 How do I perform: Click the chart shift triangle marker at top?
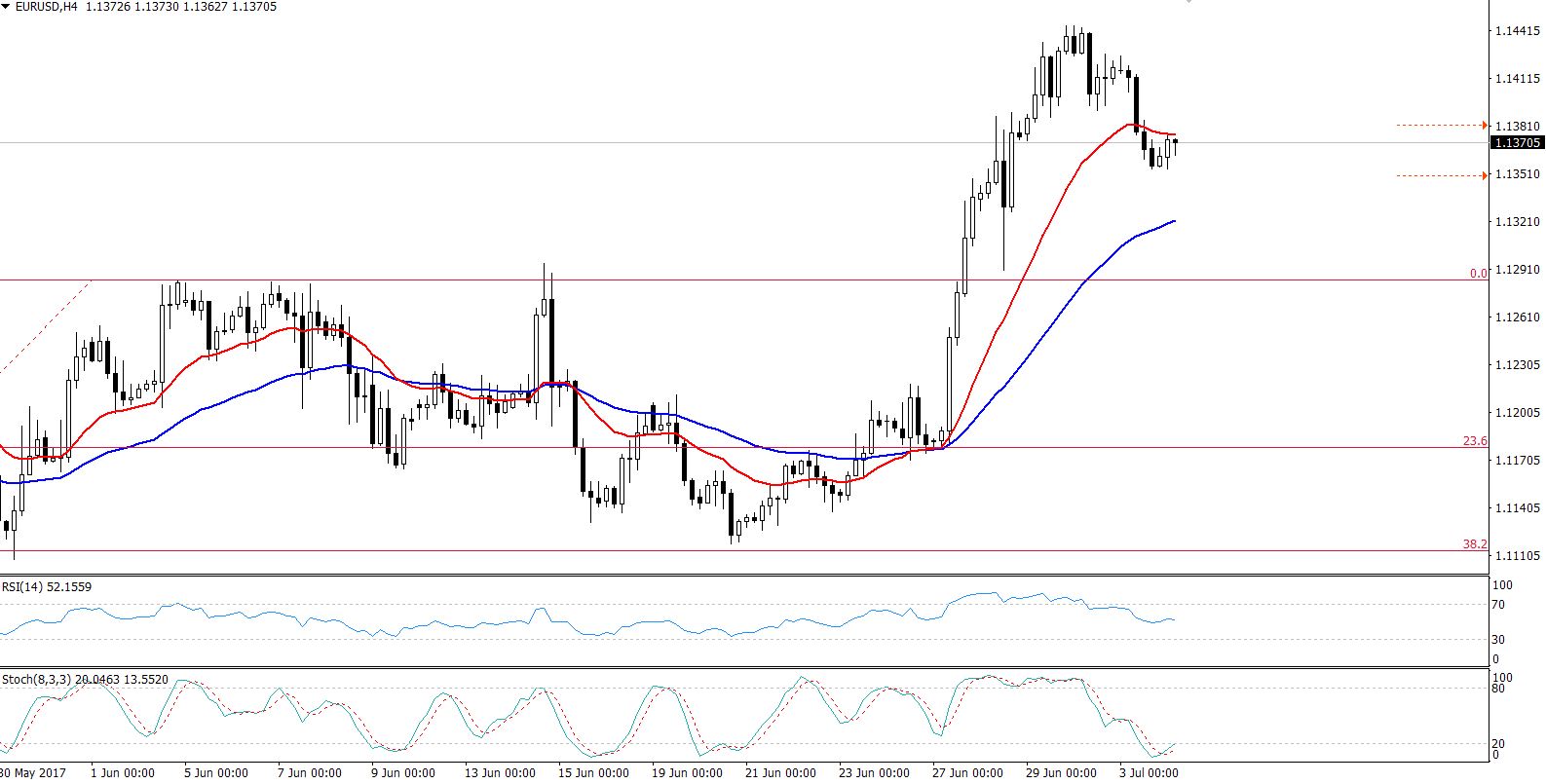[x=1188, y=2]
